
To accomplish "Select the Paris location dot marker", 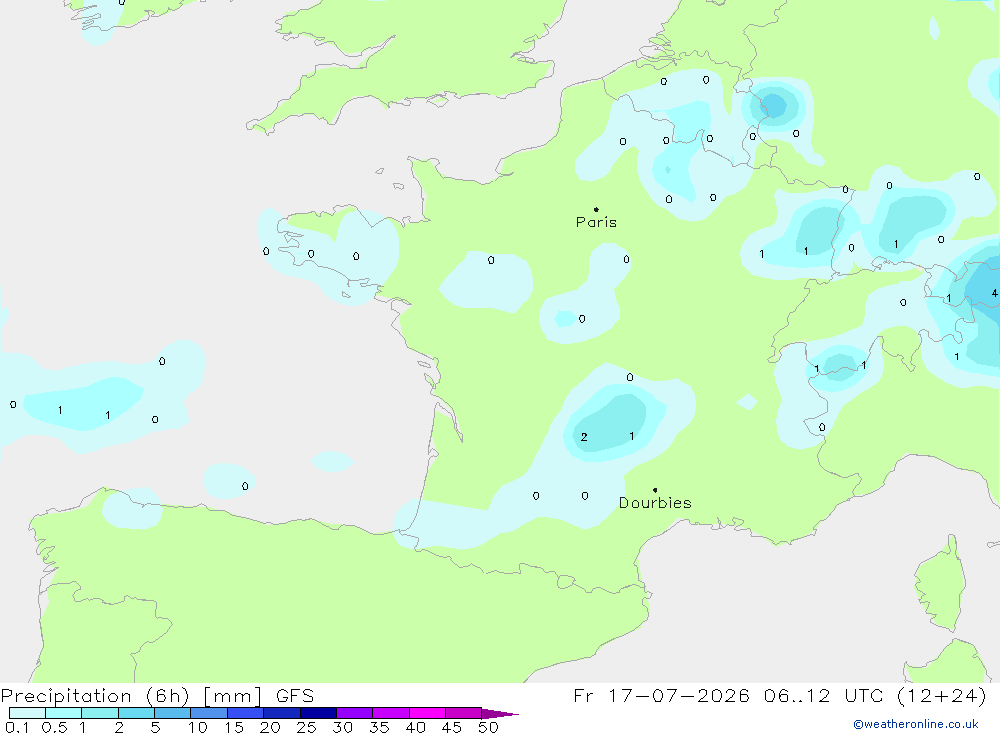I will 596,209.
